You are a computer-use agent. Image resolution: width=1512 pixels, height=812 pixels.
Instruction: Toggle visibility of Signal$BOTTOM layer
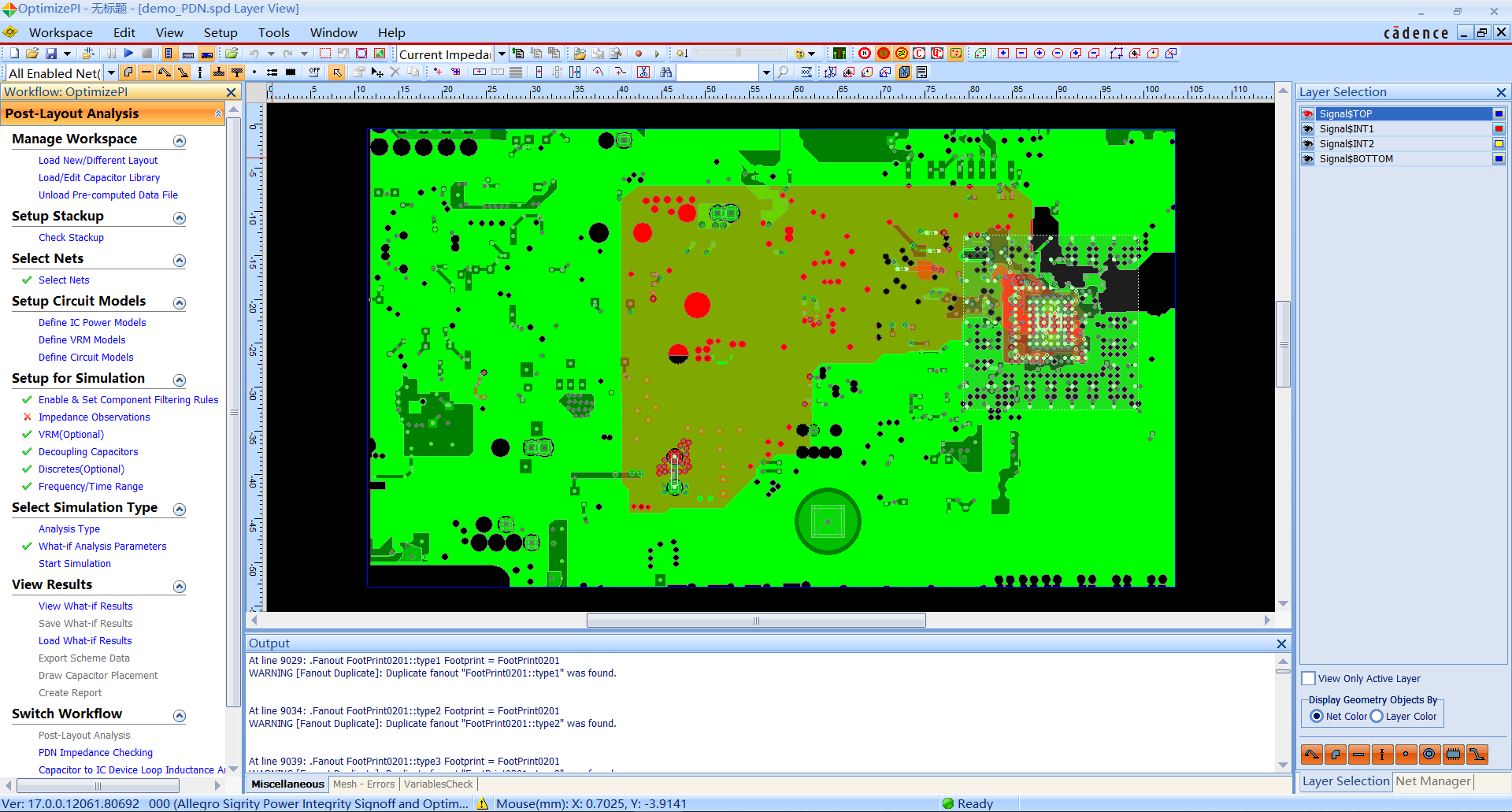(x=1308, y=159)
